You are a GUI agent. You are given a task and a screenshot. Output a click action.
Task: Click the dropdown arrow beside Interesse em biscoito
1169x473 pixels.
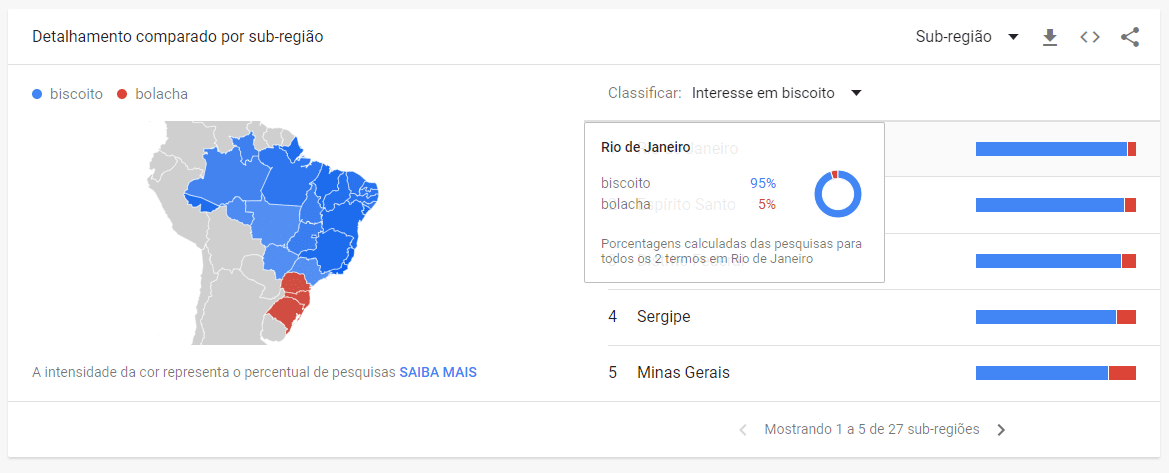[x=856, y=93]
